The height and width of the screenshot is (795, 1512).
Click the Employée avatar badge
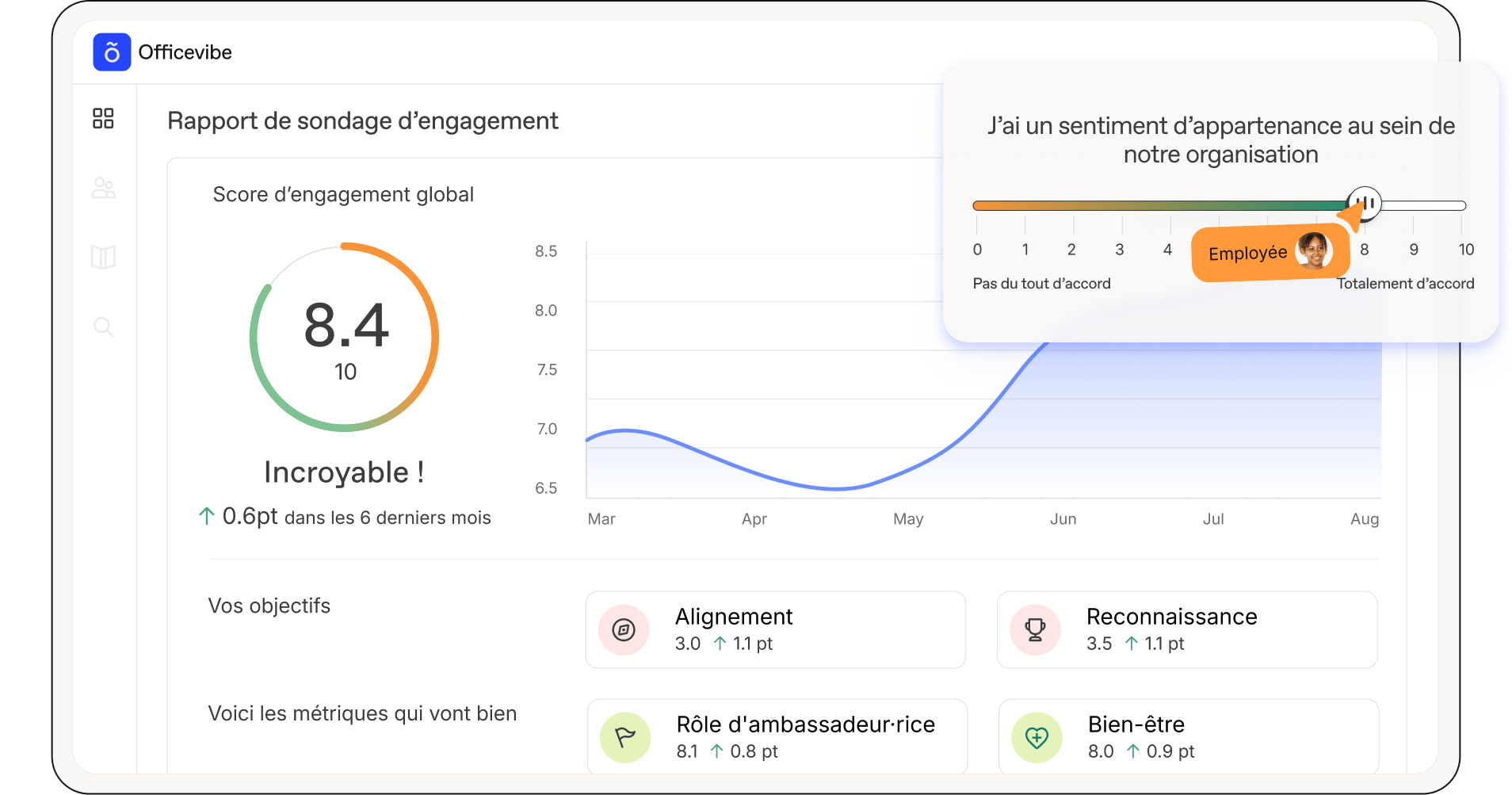pos(1270,253)
